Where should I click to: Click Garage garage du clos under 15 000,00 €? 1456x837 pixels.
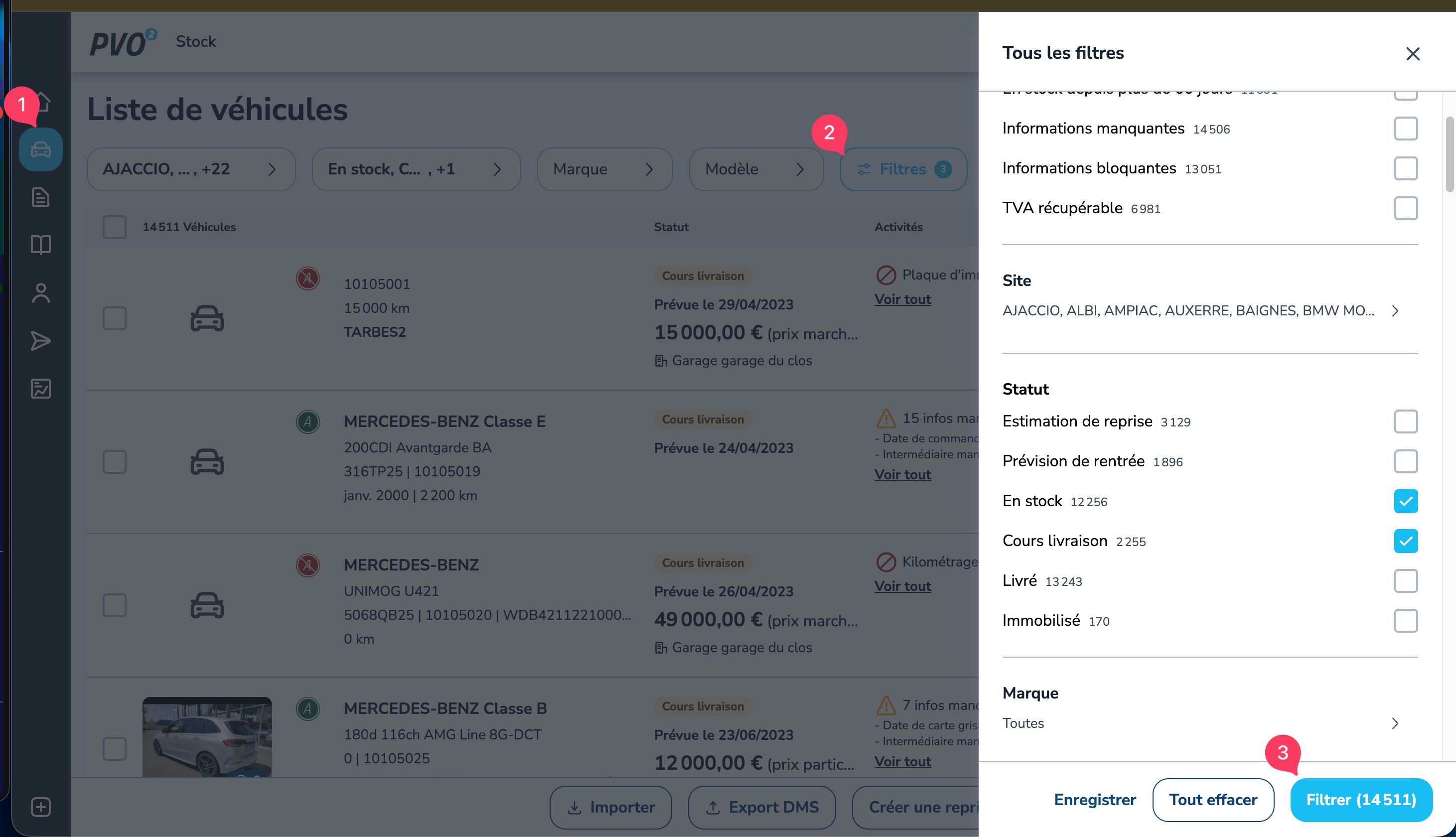(733, 360)
